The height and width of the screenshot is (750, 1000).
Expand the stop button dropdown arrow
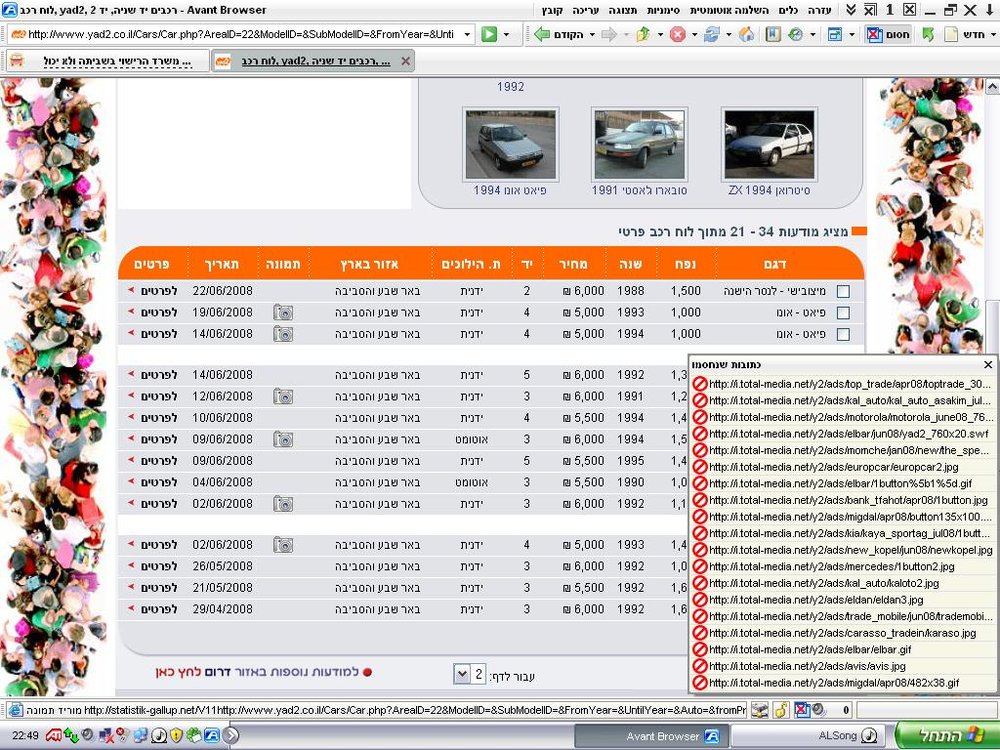tap(694, 34)
